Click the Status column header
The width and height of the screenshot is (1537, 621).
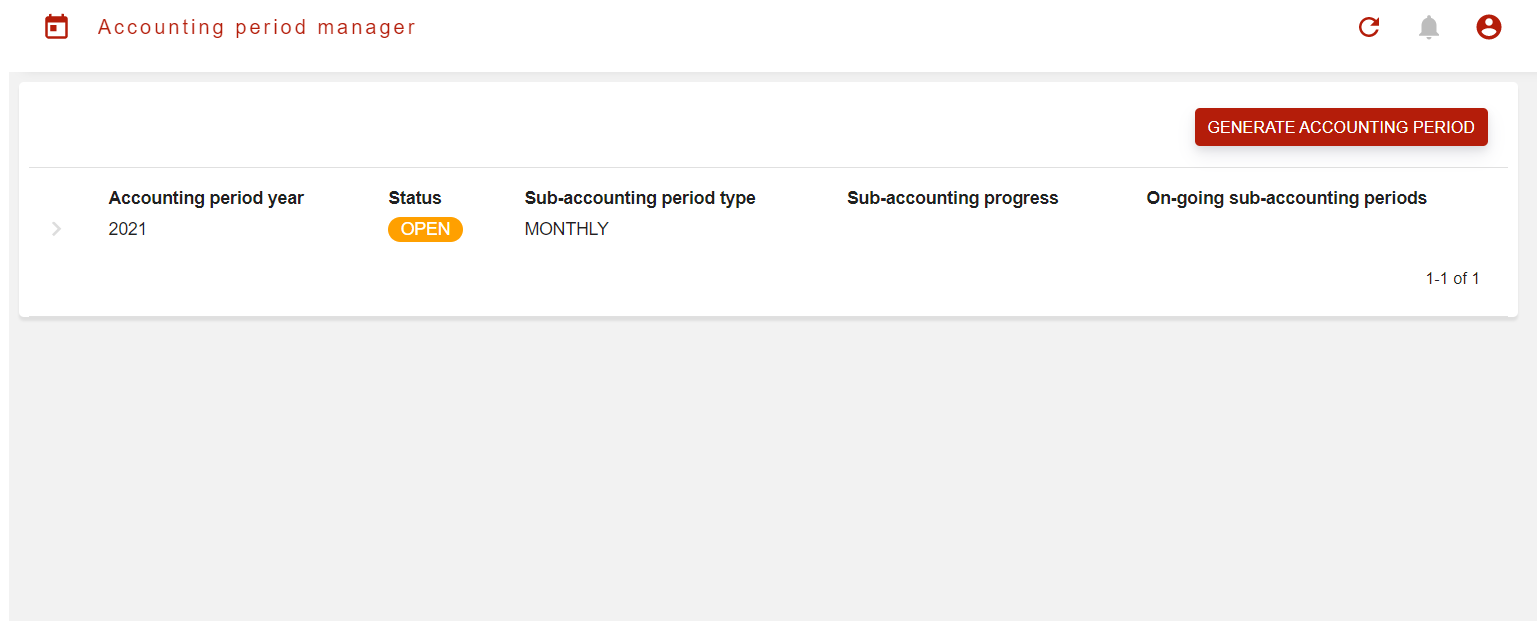[415, 198]
